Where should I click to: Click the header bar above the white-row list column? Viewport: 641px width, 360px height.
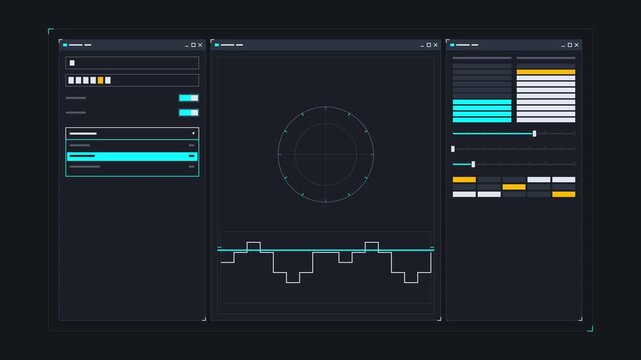pos(546,58)
